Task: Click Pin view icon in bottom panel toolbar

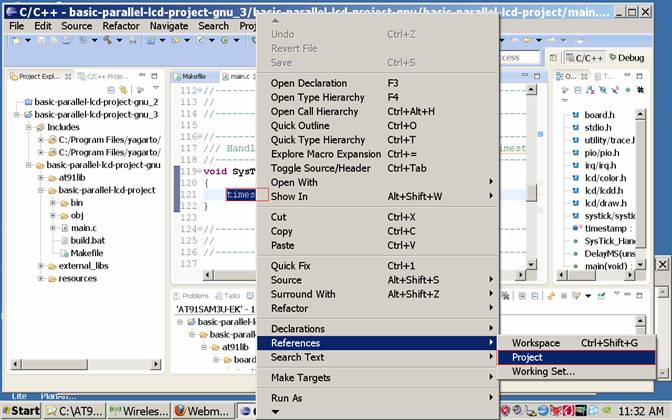Action: [601, 296]
